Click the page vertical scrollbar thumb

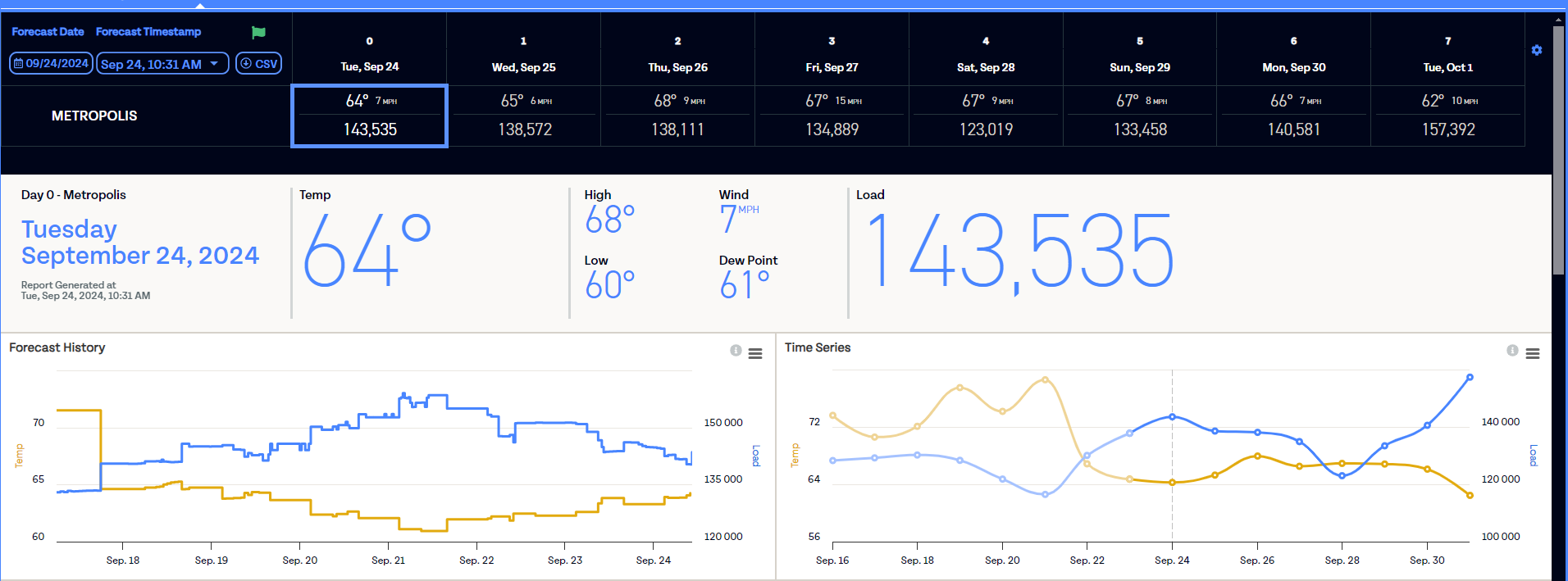tap(1558, 149)
